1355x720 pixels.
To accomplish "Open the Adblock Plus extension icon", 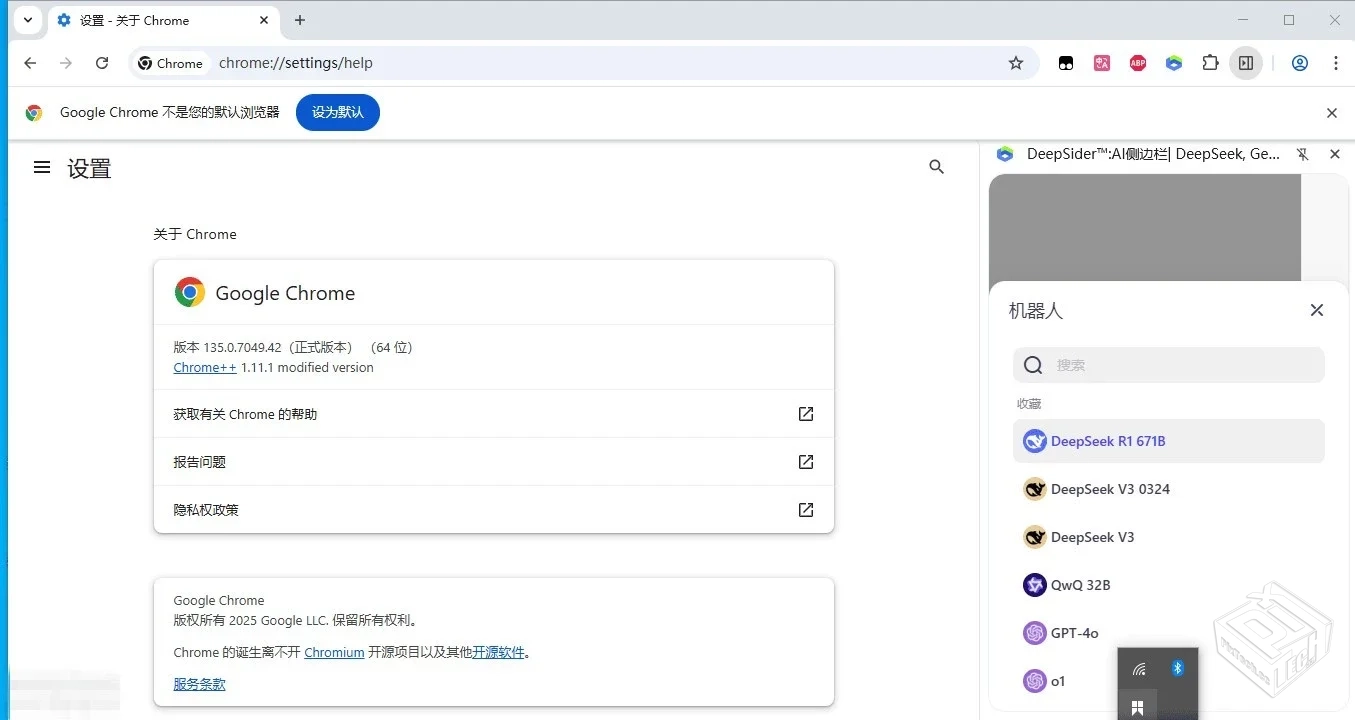I will [x=1137, y=62].
